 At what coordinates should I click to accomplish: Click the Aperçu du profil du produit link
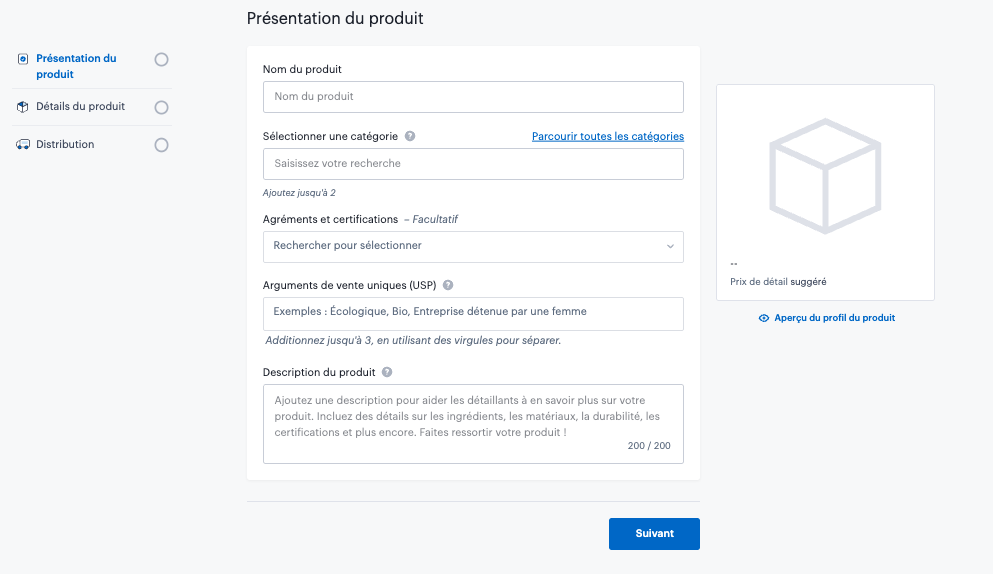point(834,318)
